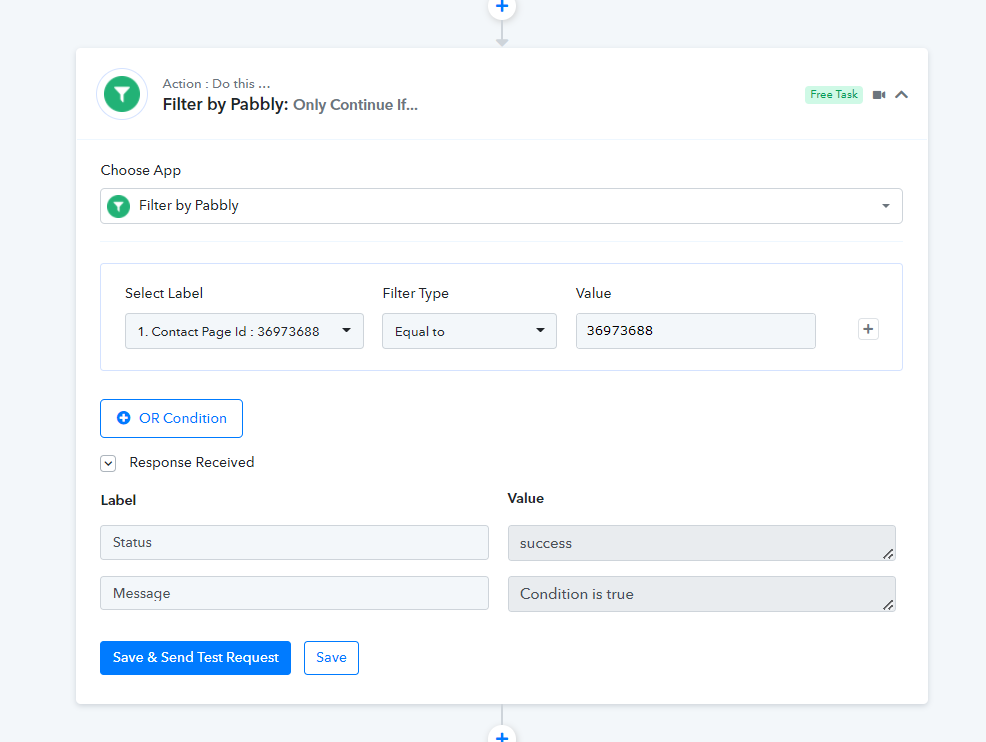This screenshot has height=742, width=986.
Task: Collapse the Response Received section
Action: coord(108,463)
